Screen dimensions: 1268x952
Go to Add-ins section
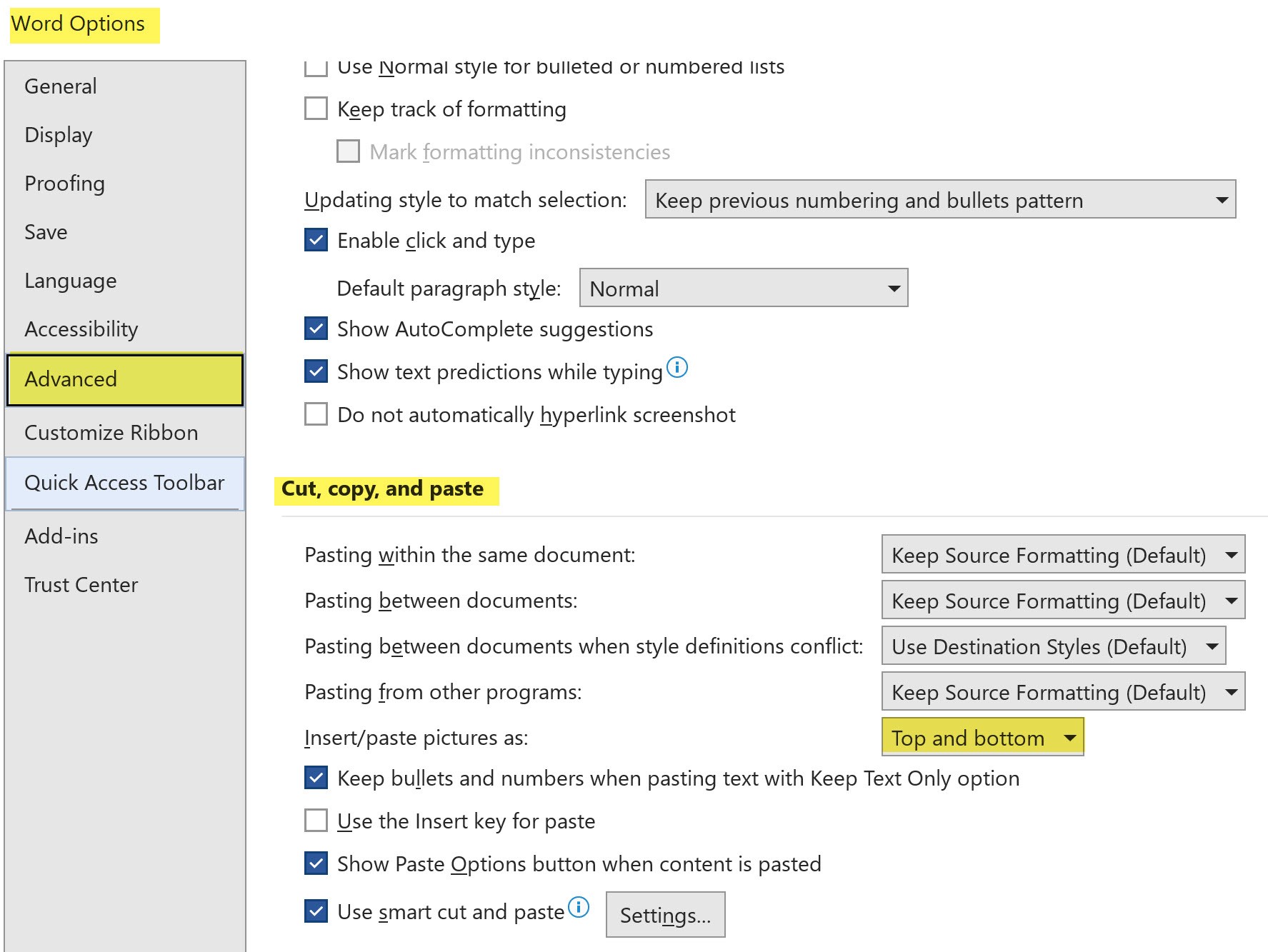coord(125,536)
